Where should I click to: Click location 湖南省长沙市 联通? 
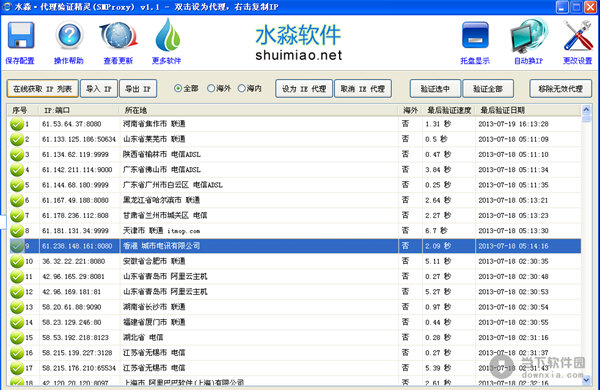click(154, 307)
